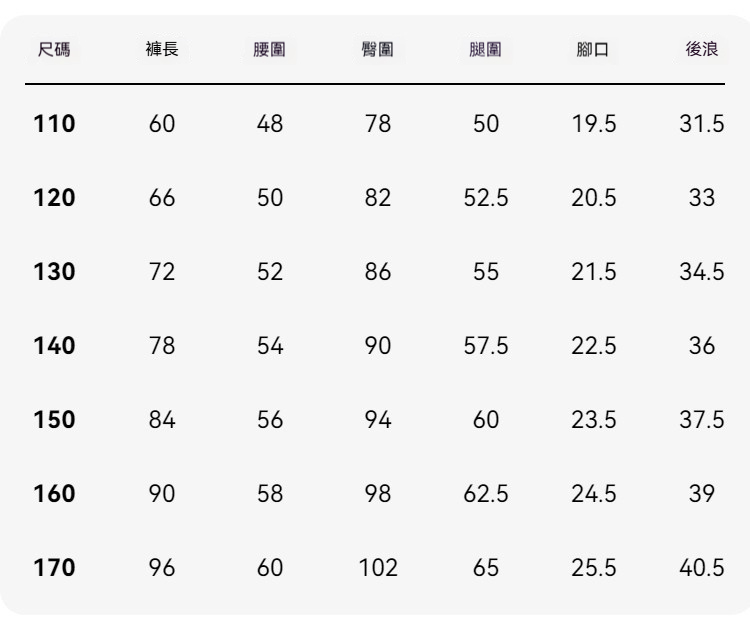Image resolution: width=750 pixels, height=629 pixels.
Task: Select rise value 40.5 cell
Action: 702,568
